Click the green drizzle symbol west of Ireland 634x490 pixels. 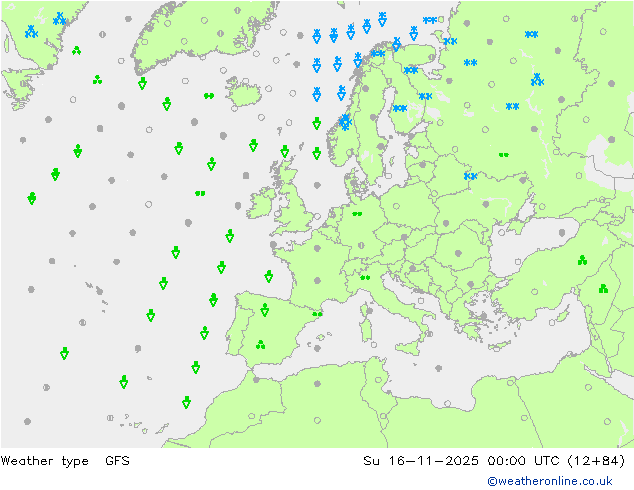(200, 193)
